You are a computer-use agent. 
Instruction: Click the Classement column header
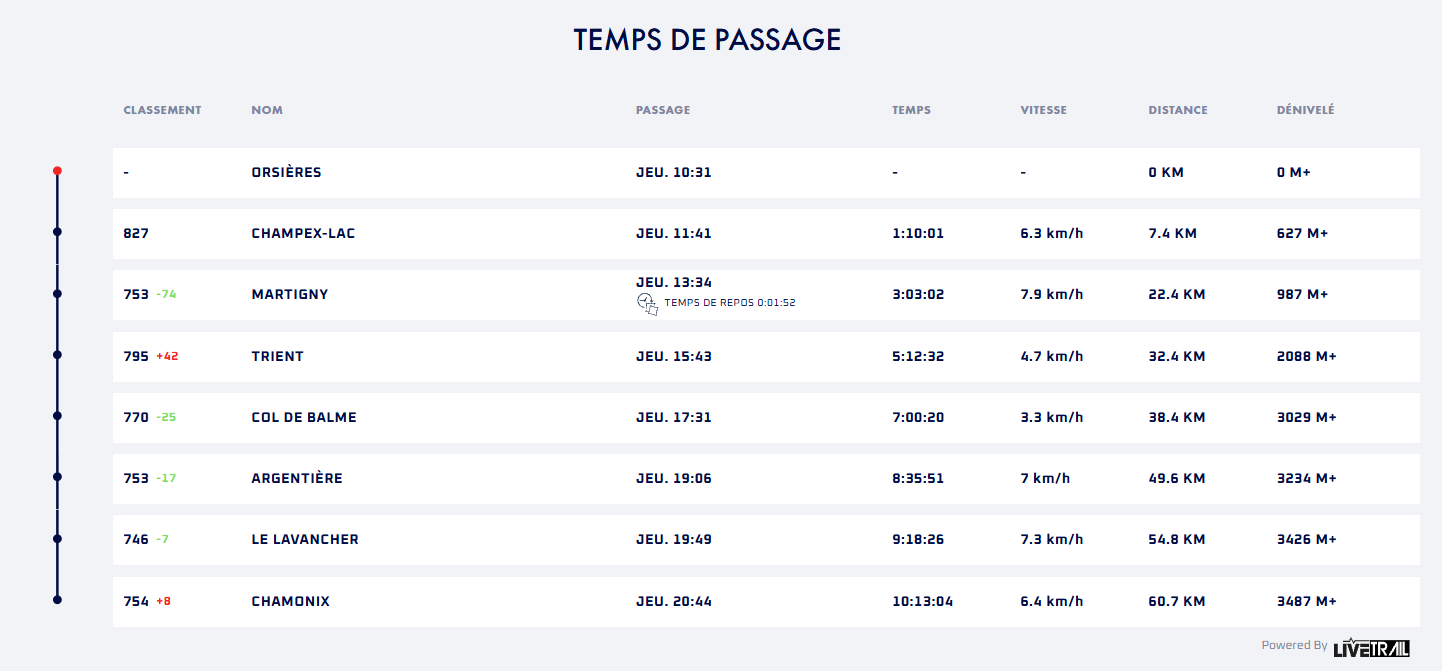[162, 110]
